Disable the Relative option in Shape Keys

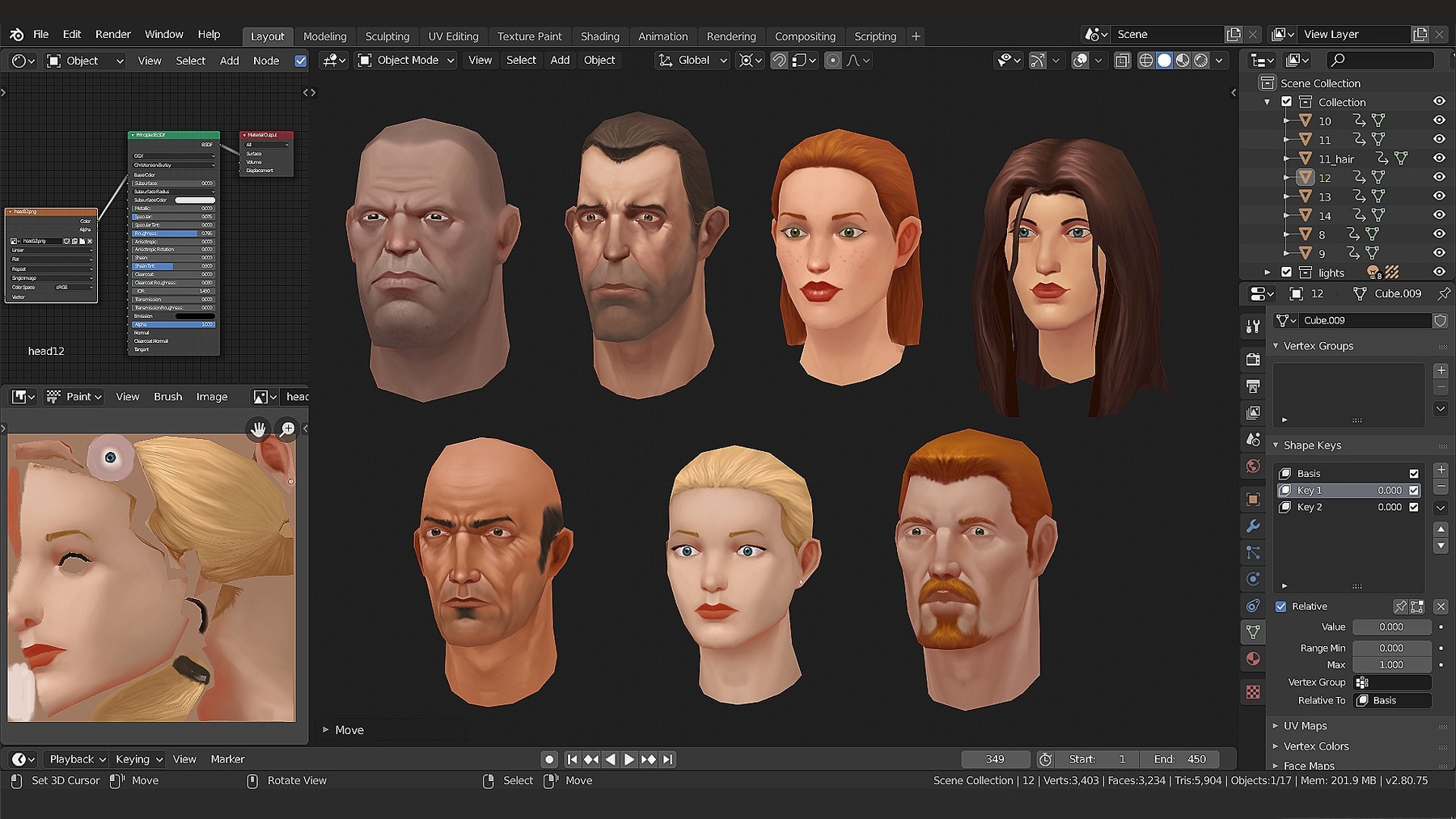pyautogui.click(x=1281, y=606)
